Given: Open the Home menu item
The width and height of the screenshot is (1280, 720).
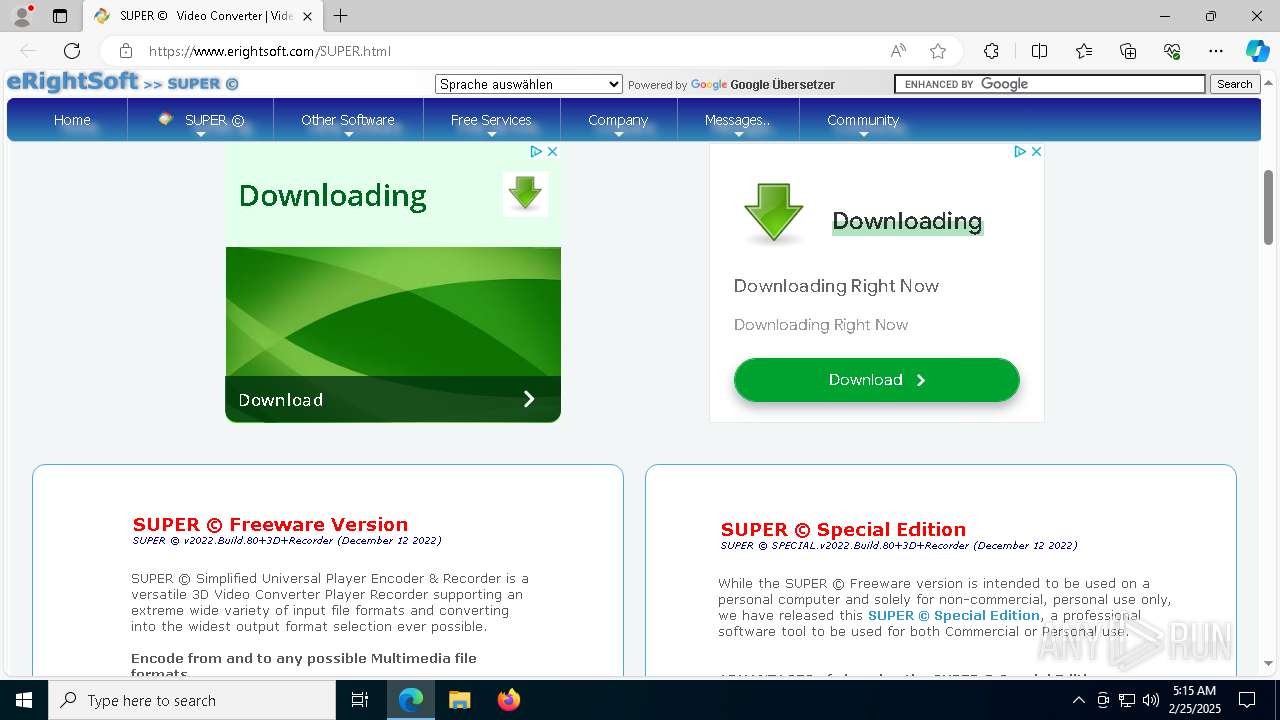Looking at the screenshot, I should click(72, 120).
